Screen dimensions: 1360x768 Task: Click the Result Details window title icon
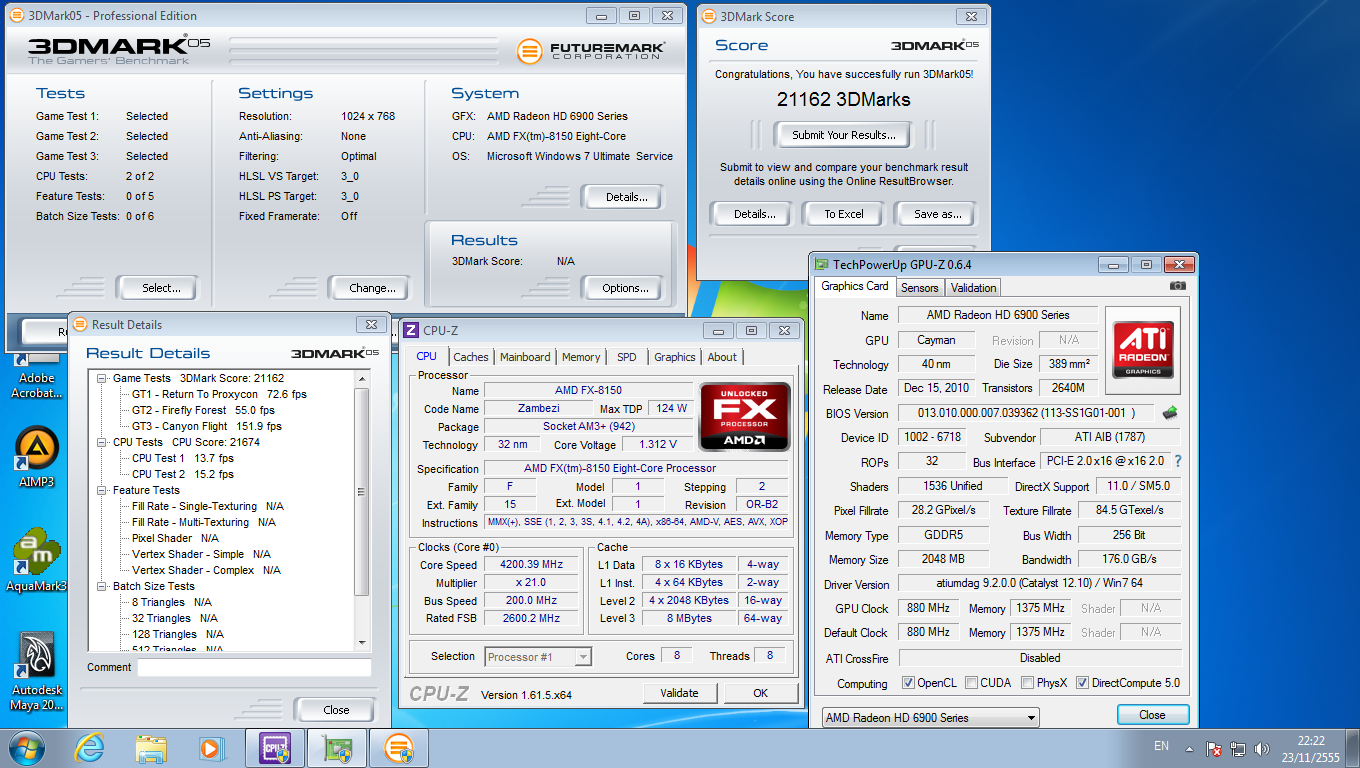80,324
